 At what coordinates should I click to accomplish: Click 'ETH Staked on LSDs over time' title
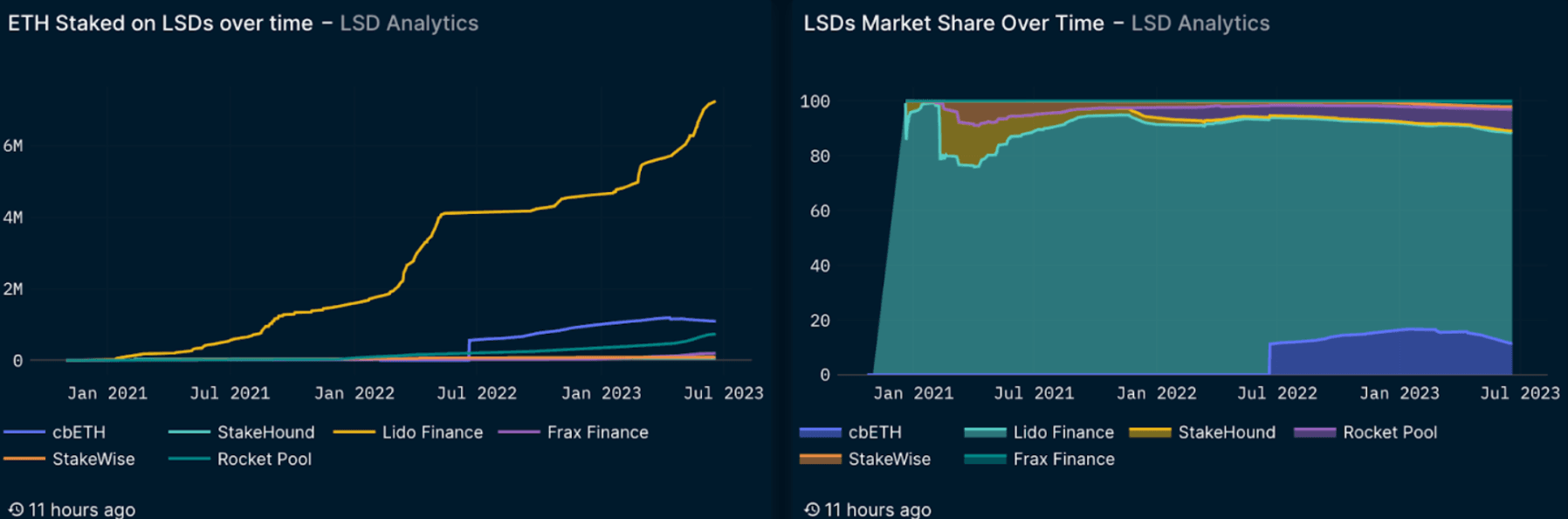[161, 24]
